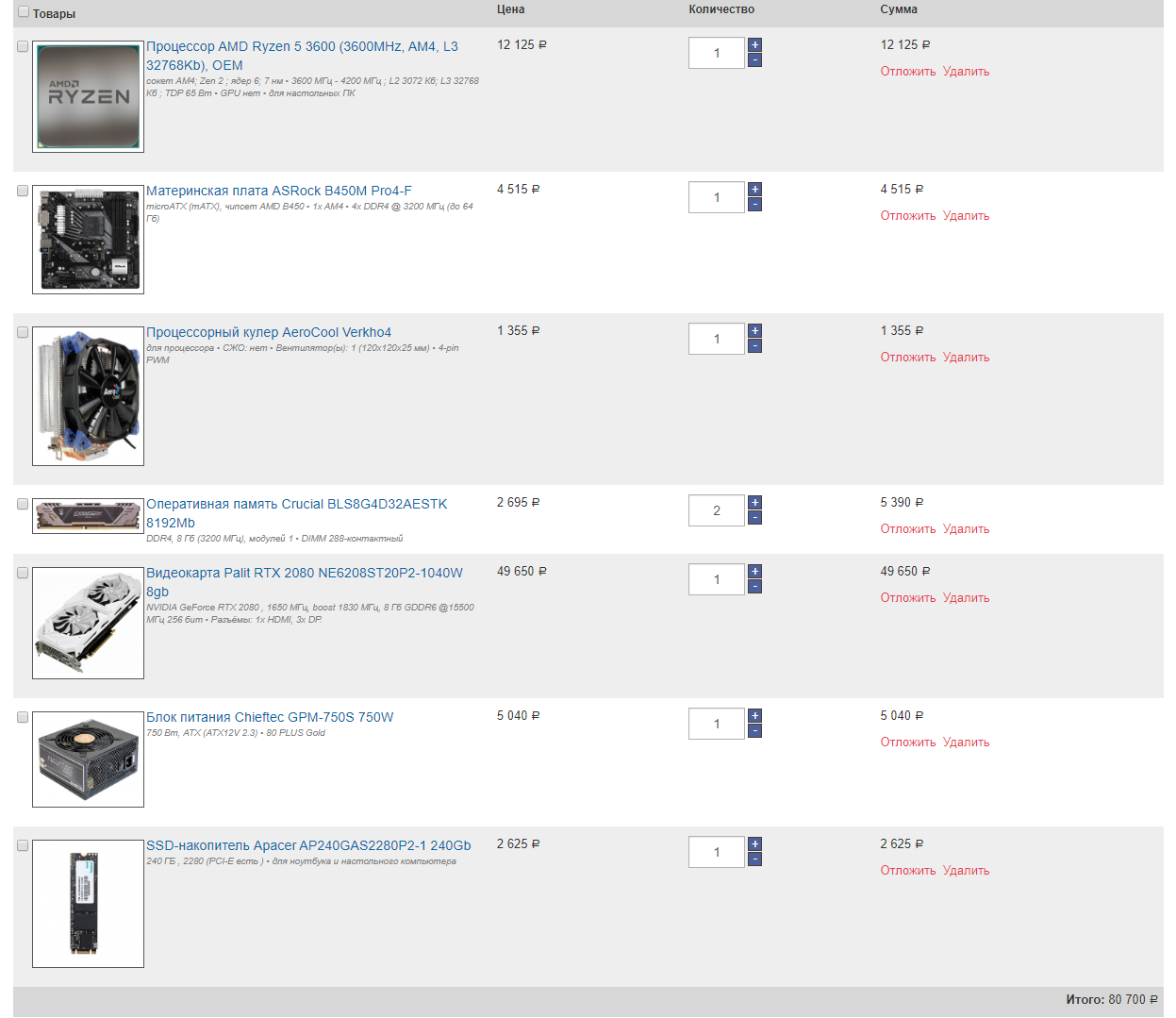Viewport: 1176px width, 1018px height.
Task: Check the Palit RTX 2080 row checkbox
Action: point(23,573)
